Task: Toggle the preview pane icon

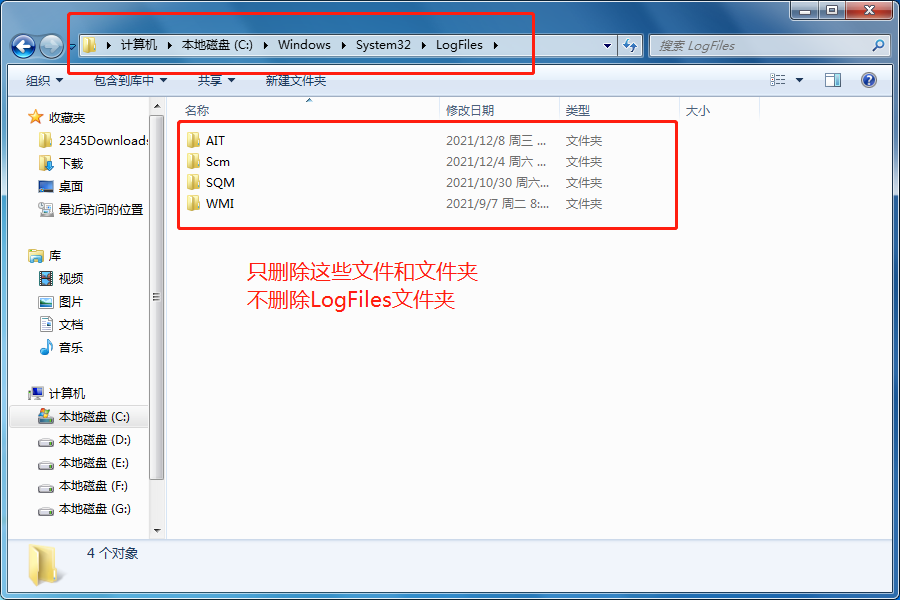Action: click(833, 80)
